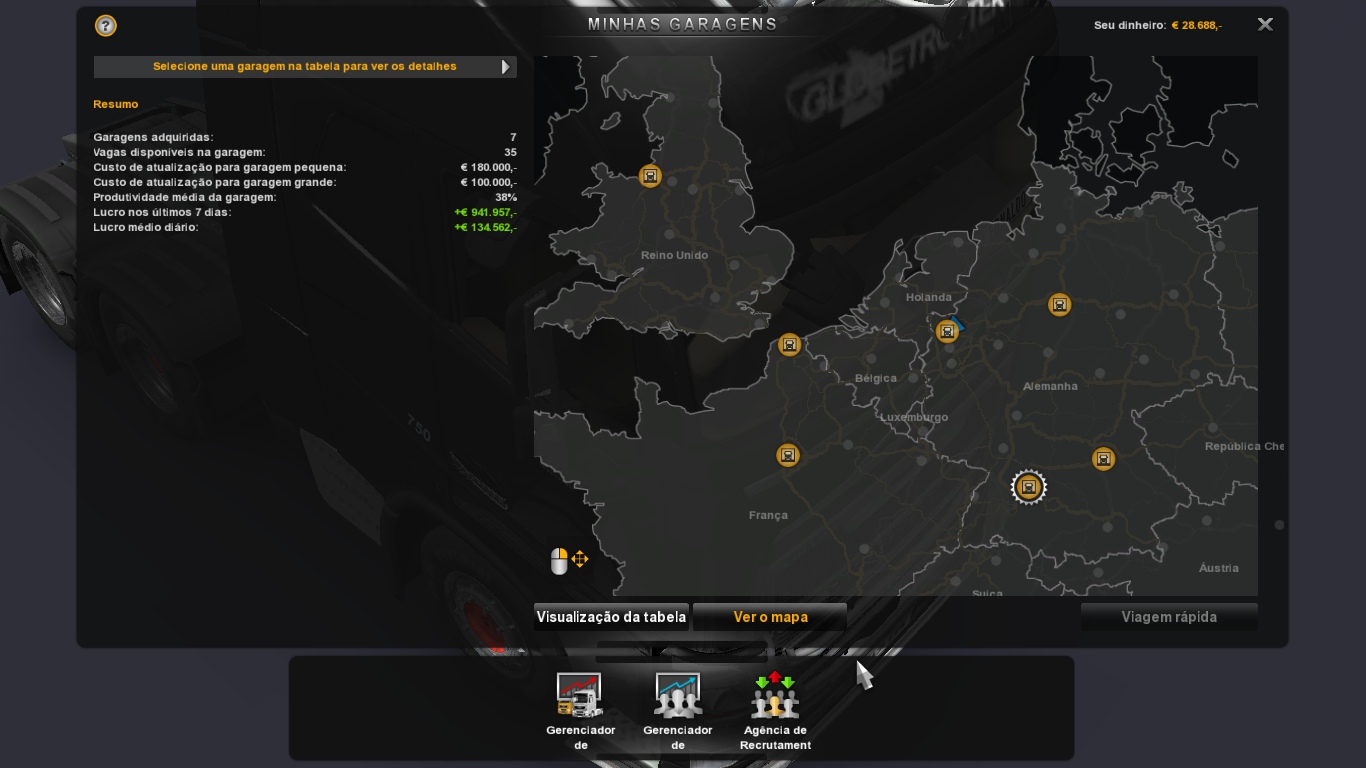Open the help question mark icon

pos(105,26)
